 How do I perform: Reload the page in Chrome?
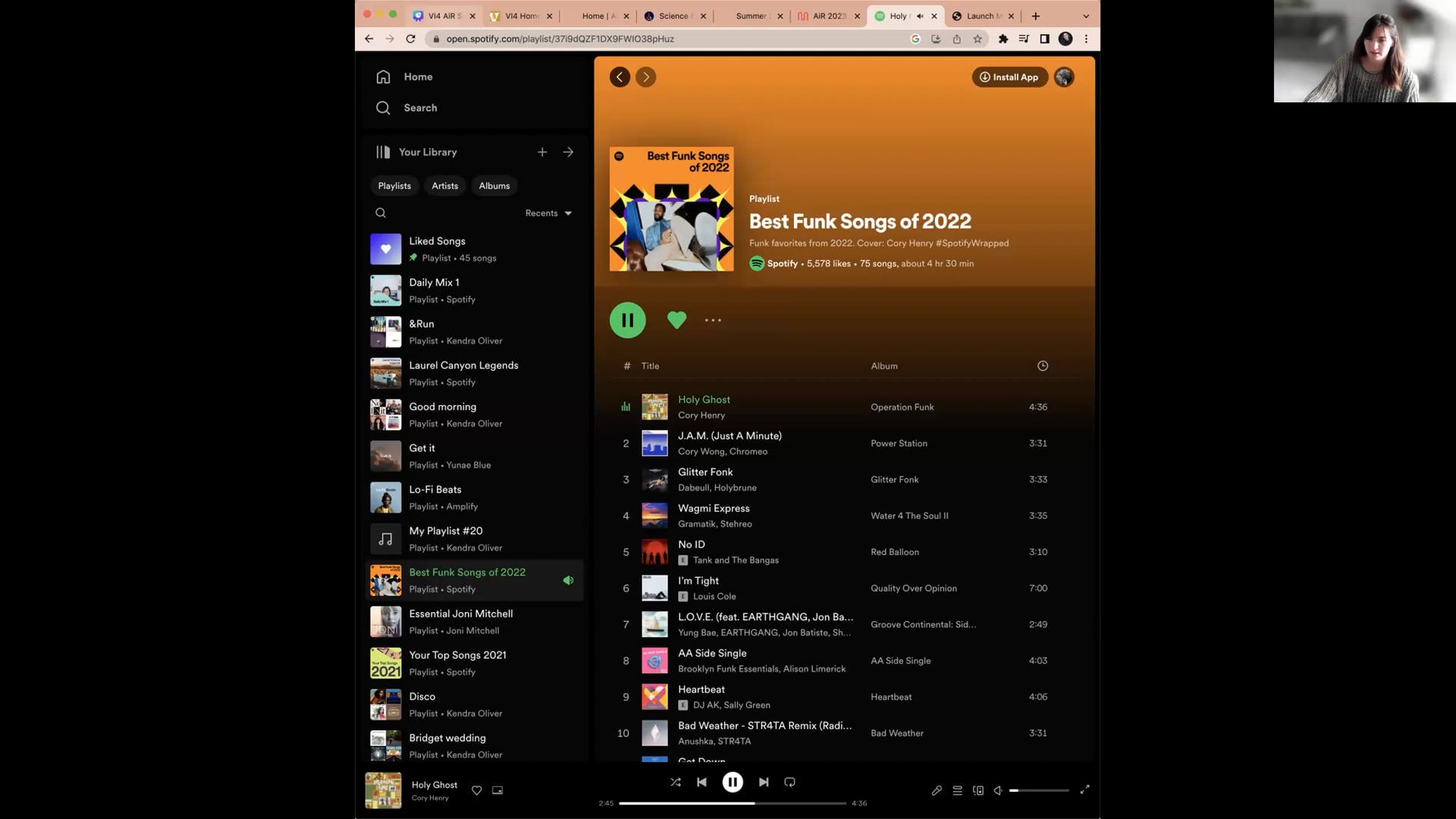tap(410, 39)
